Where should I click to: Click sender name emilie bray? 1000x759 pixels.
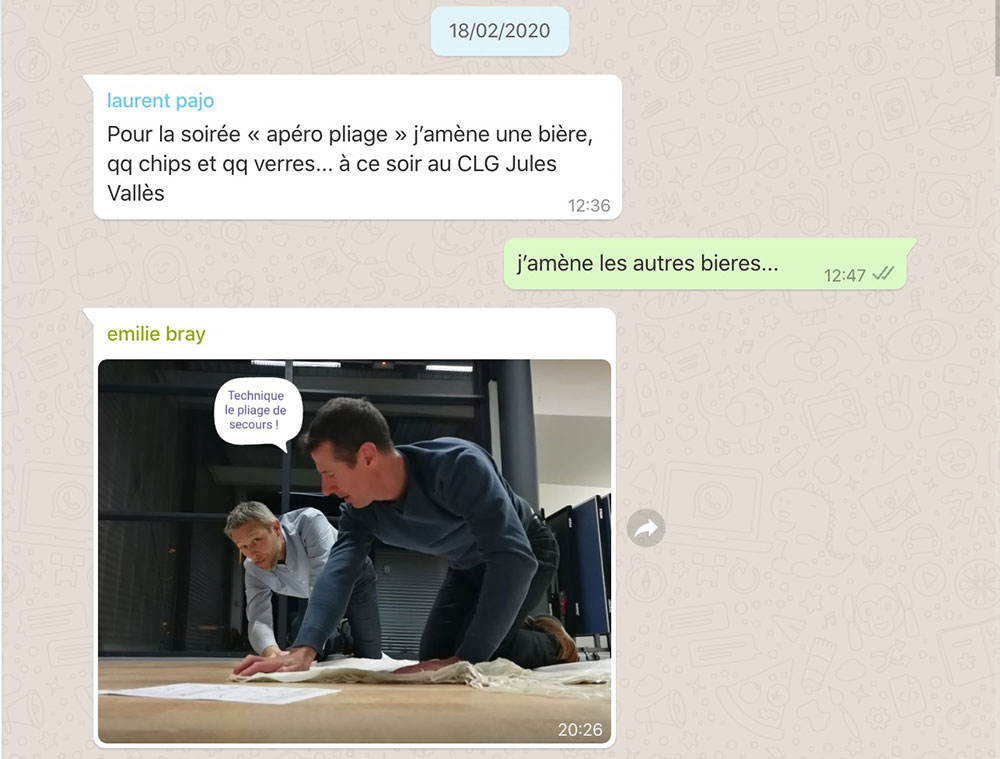[x=156, y=334]
